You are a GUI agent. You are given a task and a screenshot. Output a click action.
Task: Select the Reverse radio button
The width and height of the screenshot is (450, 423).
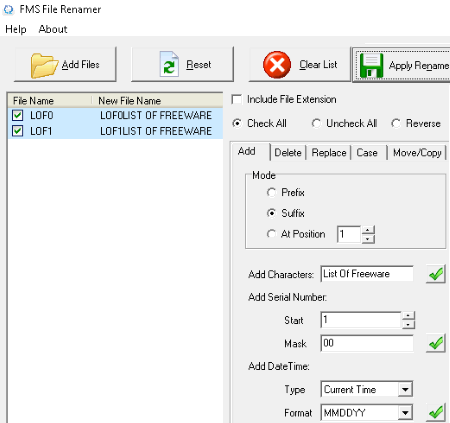[x=396, y=123]
